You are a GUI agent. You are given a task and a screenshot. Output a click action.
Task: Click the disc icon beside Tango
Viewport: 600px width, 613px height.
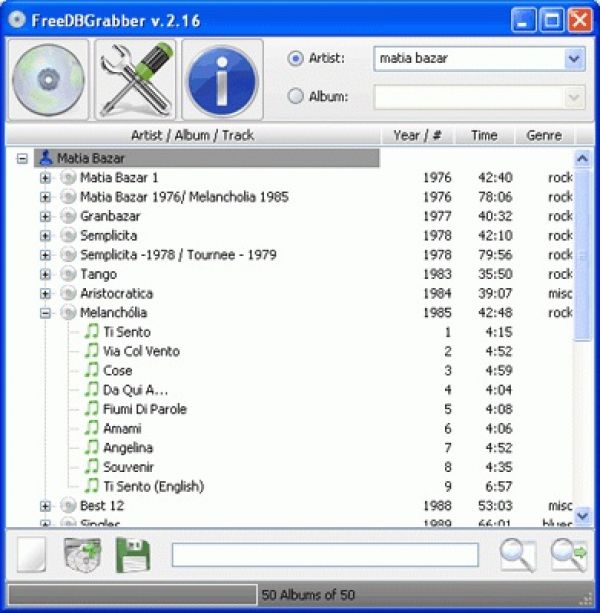(x=68, y=274)
